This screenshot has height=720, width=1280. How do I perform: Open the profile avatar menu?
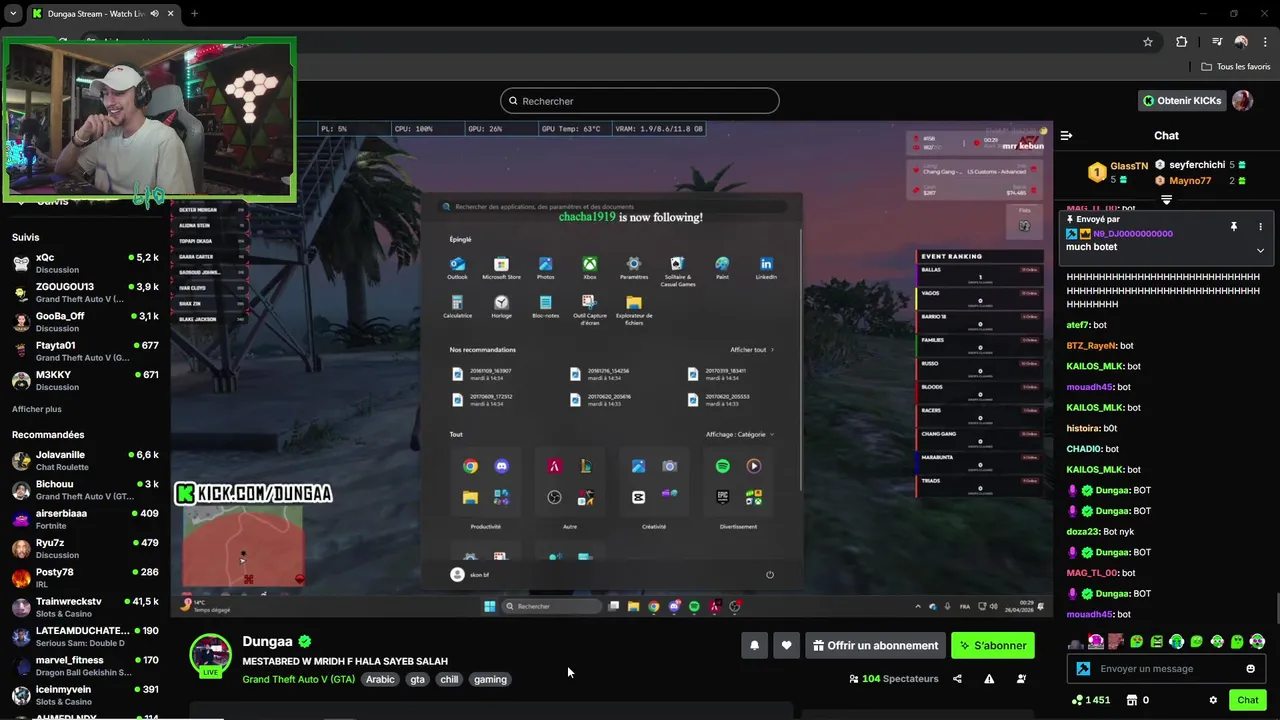tap(1242, 101)
